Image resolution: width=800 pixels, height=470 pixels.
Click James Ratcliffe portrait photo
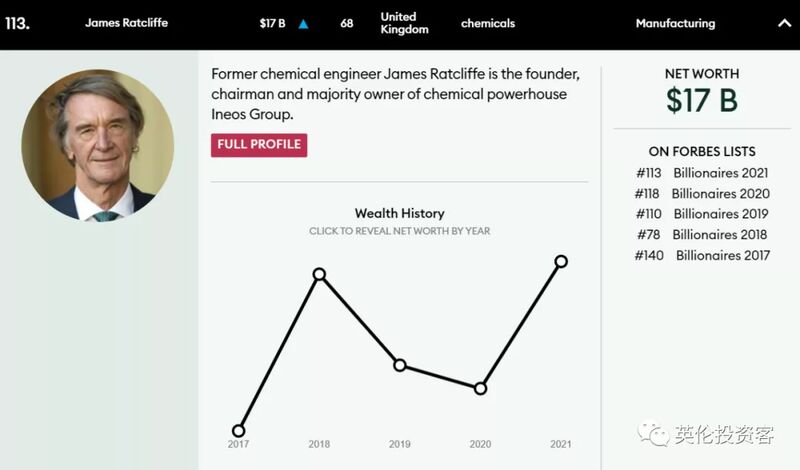97,145
